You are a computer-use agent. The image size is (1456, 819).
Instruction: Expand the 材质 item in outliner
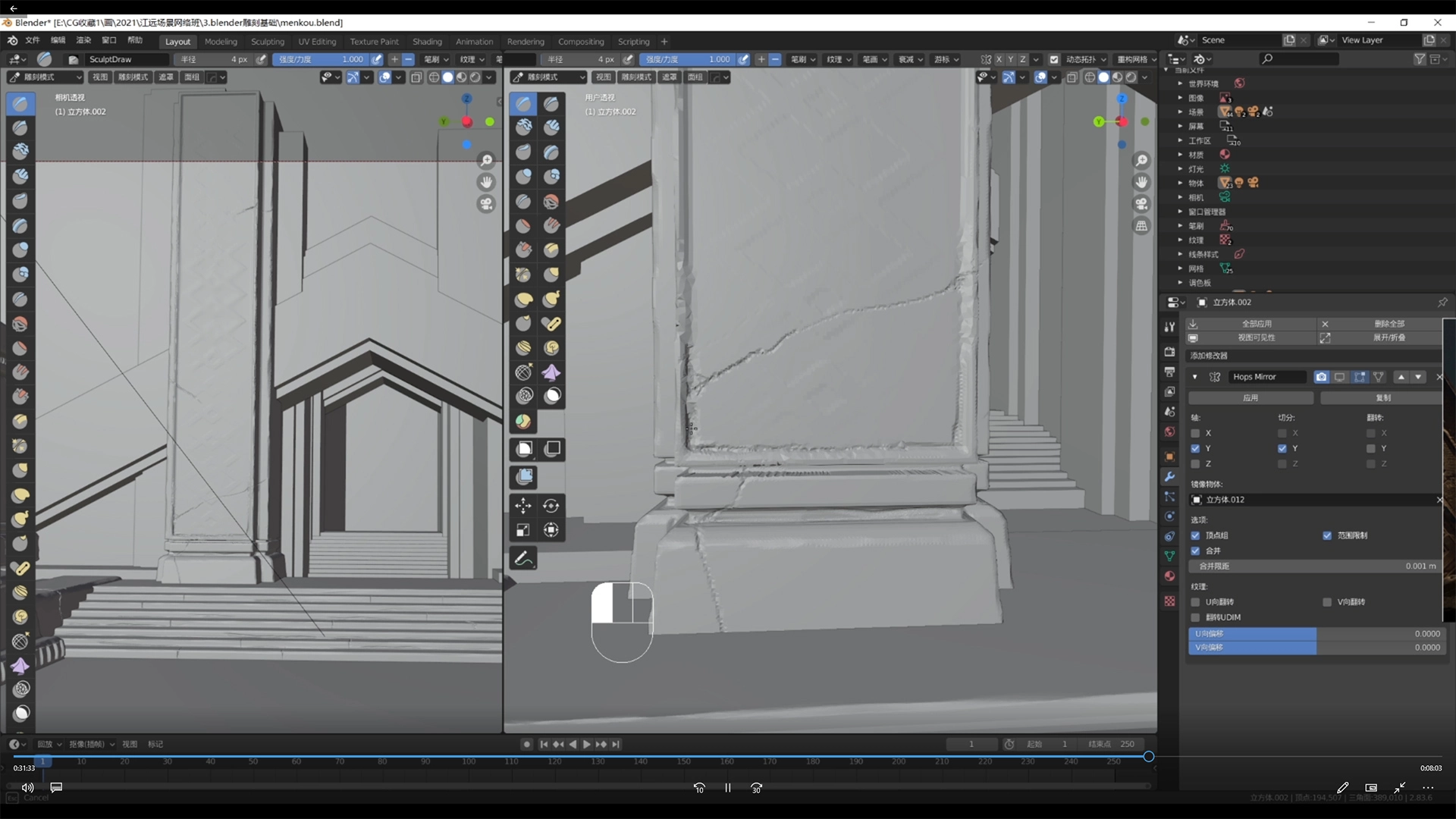click(1180, 155)
